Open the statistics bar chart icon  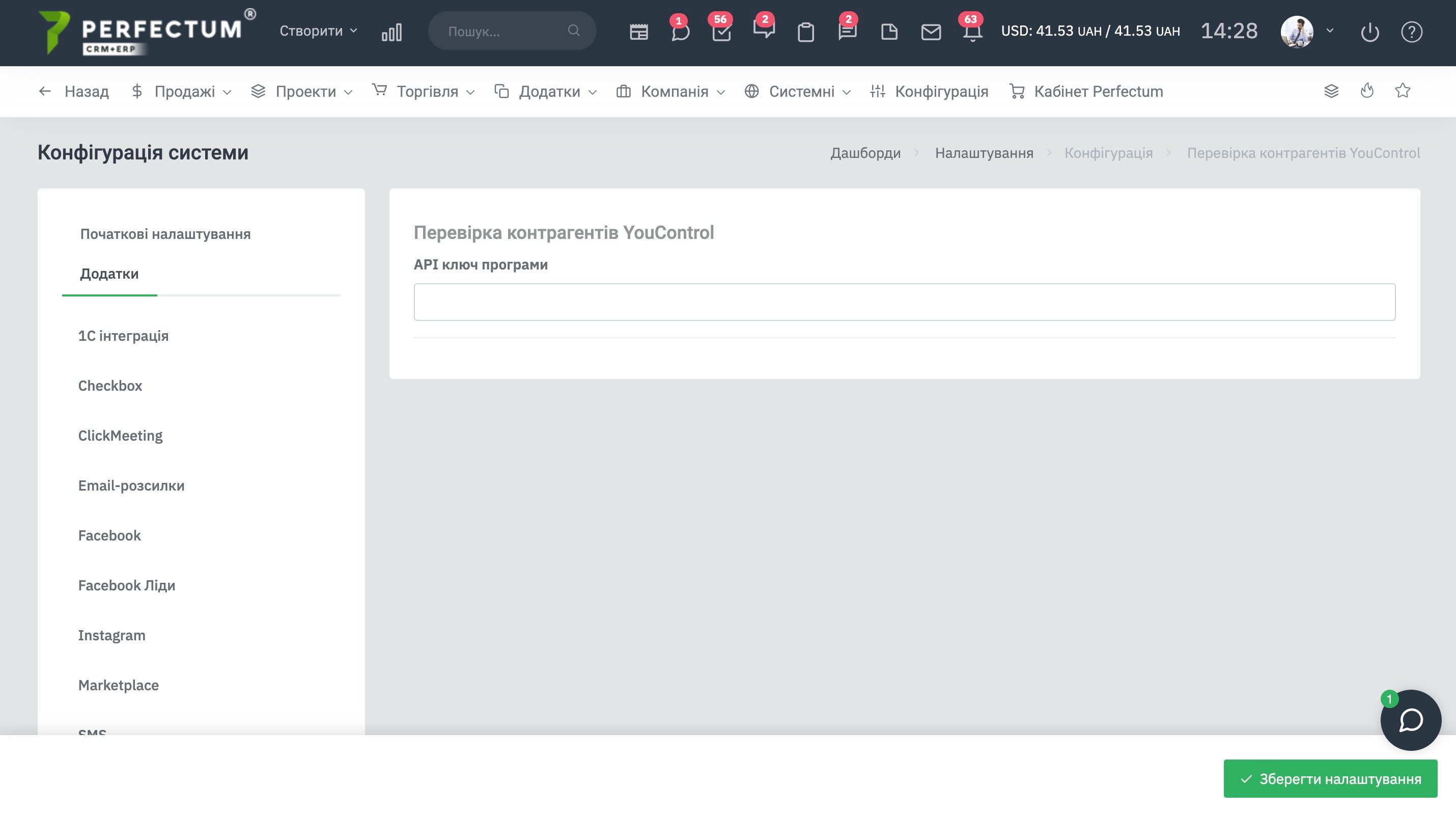click(391, 32)
